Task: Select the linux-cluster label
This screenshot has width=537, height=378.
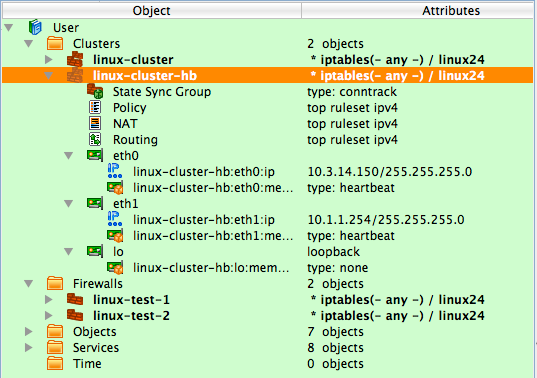Action: point(133,60)
